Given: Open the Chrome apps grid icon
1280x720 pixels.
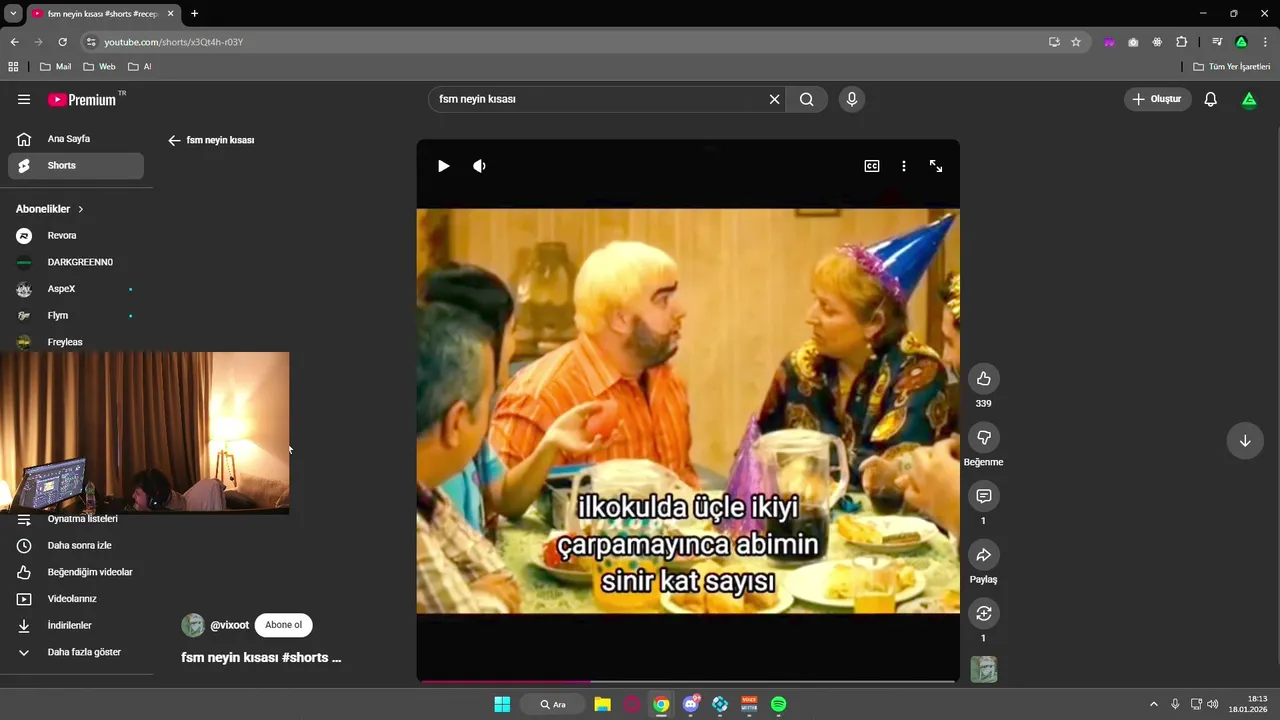Looking at the screenshot, I should (x=13, y=67).
